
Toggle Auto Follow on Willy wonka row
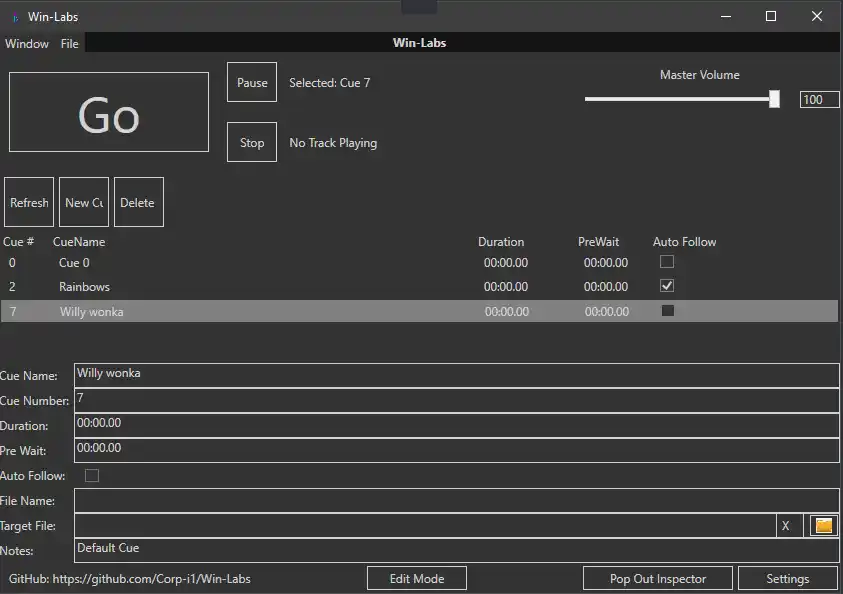[668, 311]
